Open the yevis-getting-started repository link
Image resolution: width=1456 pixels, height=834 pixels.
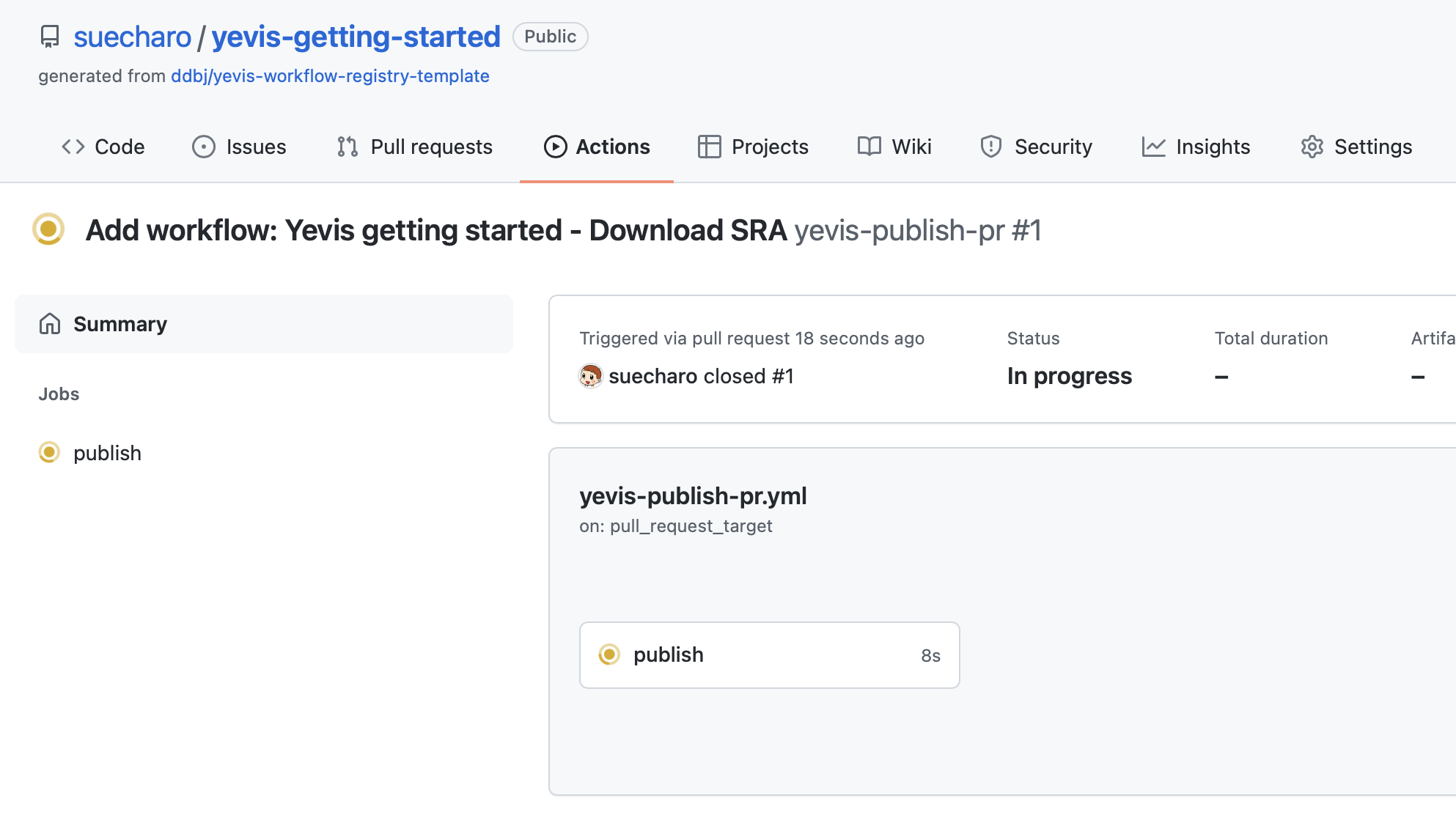coord(356,37)
